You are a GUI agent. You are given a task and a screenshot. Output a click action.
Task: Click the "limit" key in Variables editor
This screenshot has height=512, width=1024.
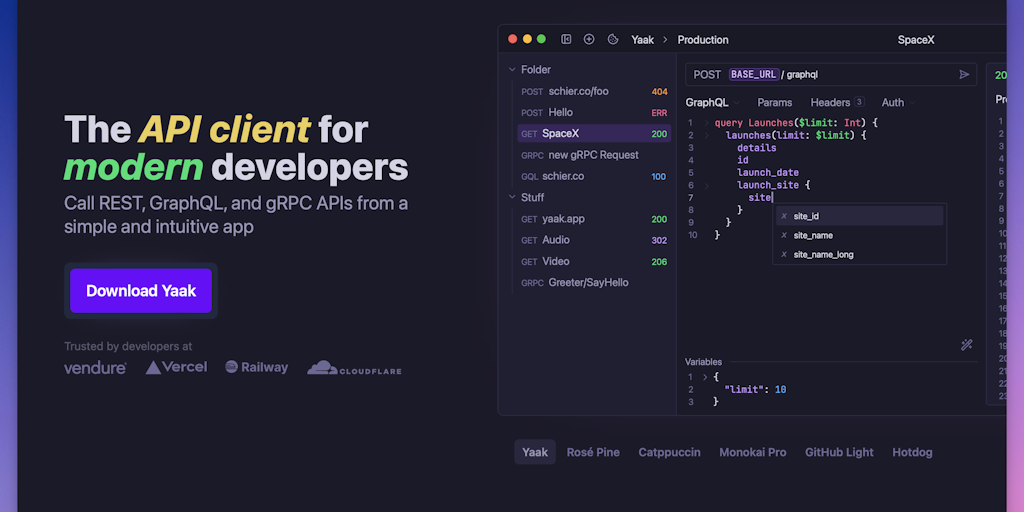(746, 389)
